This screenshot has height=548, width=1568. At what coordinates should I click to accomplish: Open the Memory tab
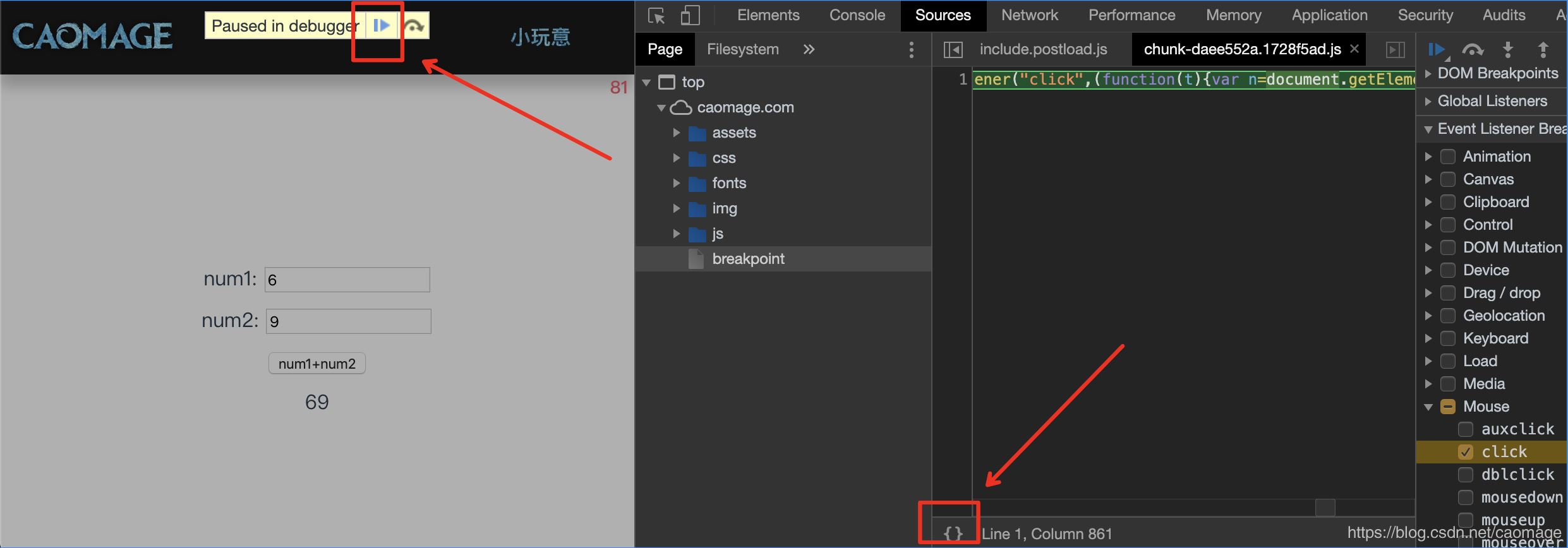[1233, 15]
